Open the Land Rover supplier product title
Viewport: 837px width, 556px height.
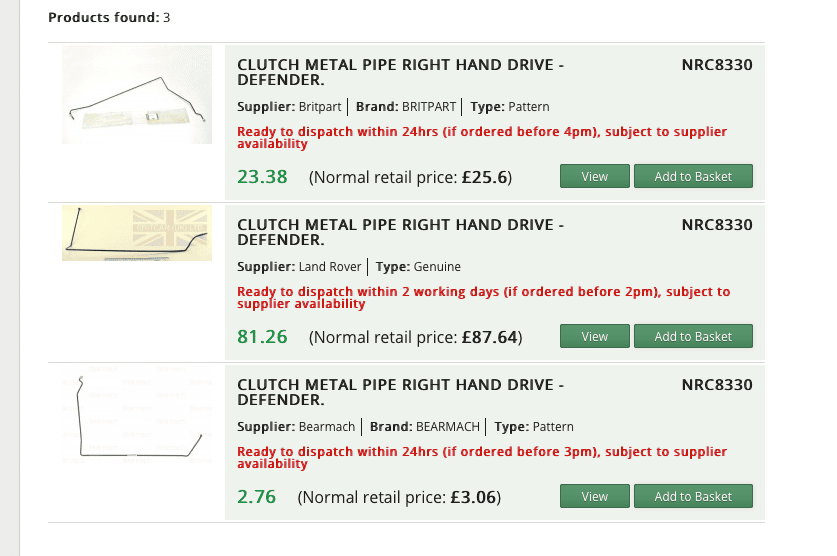(x=400, y=232)
